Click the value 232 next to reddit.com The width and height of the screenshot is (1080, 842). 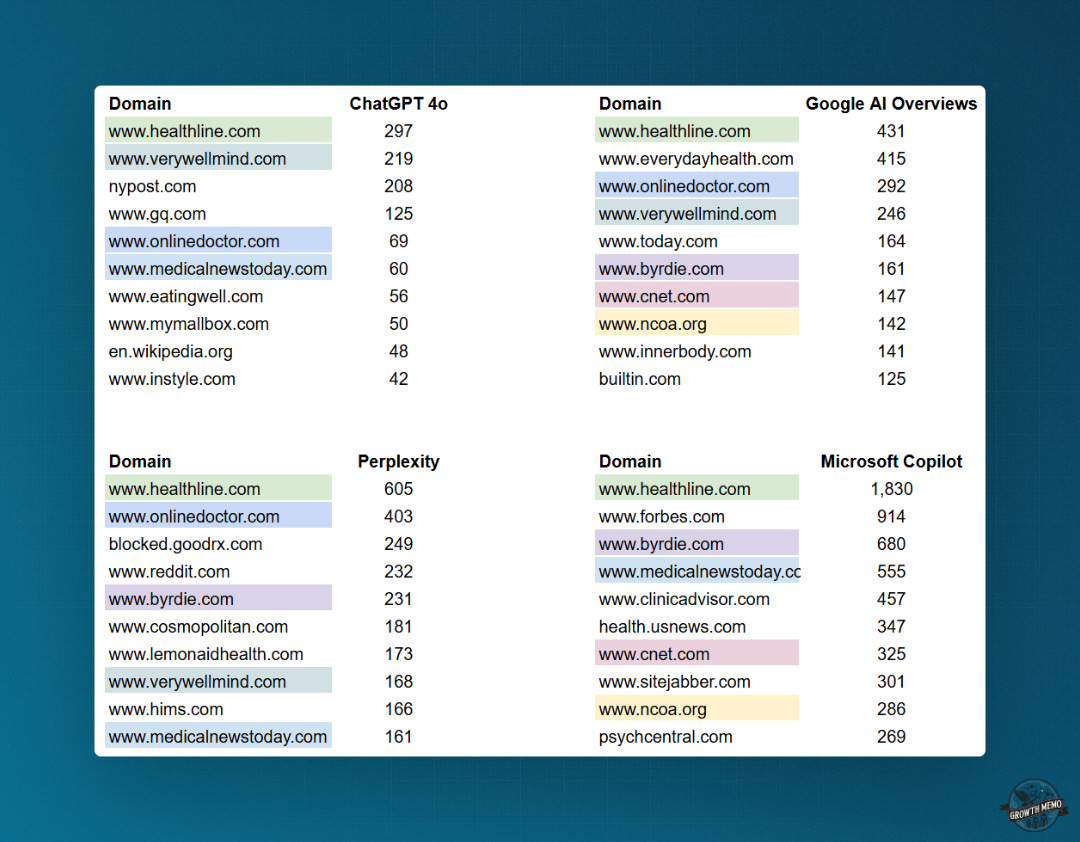click(398, 572)
